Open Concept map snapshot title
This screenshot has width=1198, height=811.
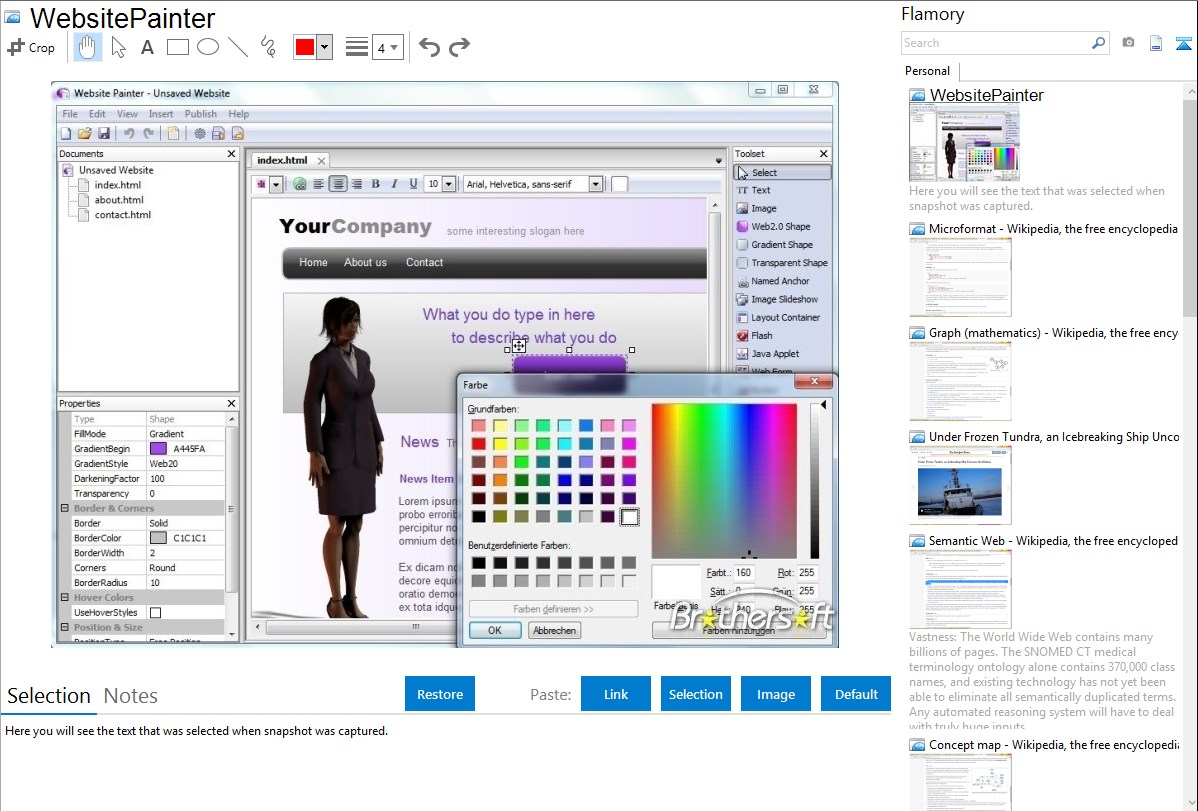1054,745
